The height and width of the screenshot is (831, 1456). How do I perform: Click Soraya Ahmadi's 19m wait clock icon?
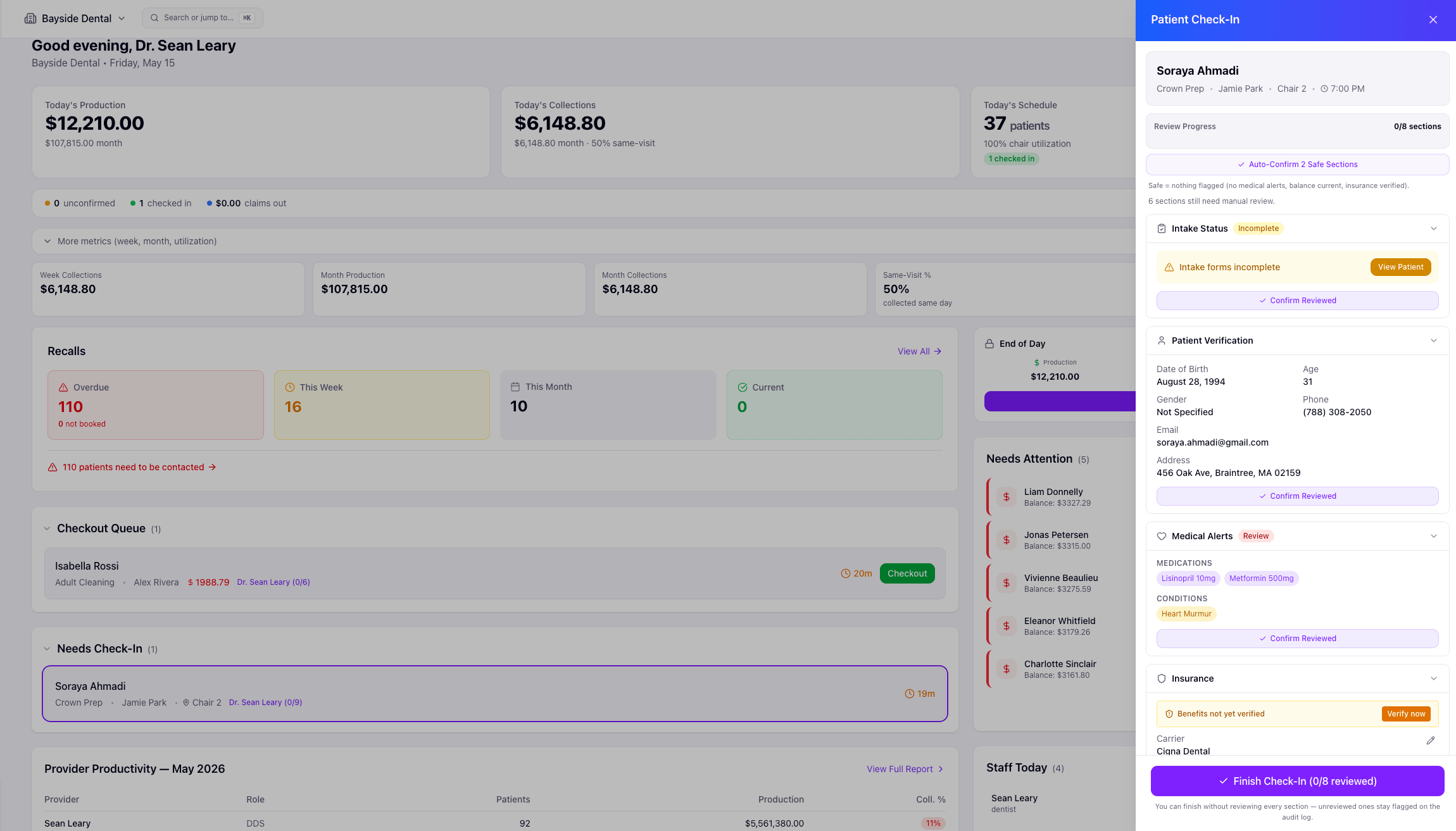(910, 694)
